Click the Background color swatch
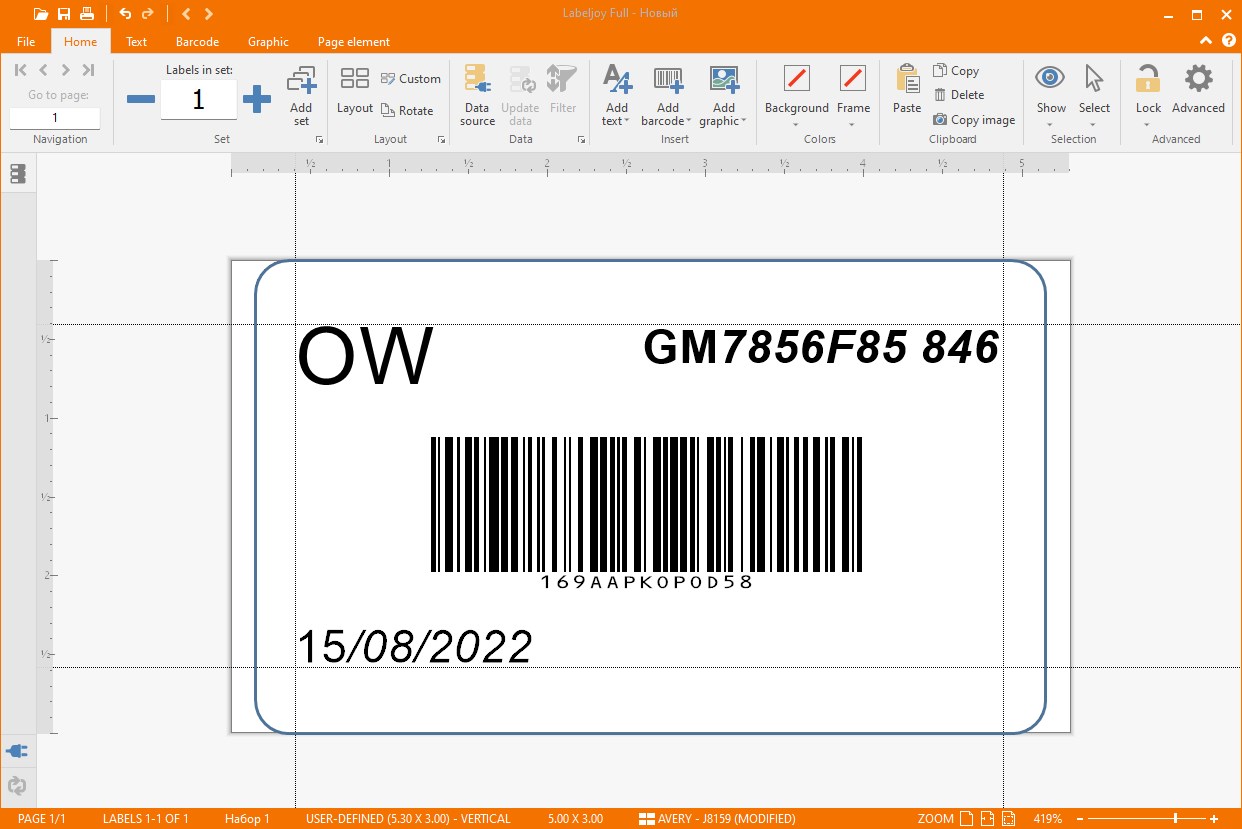1242x829 pixels. point(797,78)
